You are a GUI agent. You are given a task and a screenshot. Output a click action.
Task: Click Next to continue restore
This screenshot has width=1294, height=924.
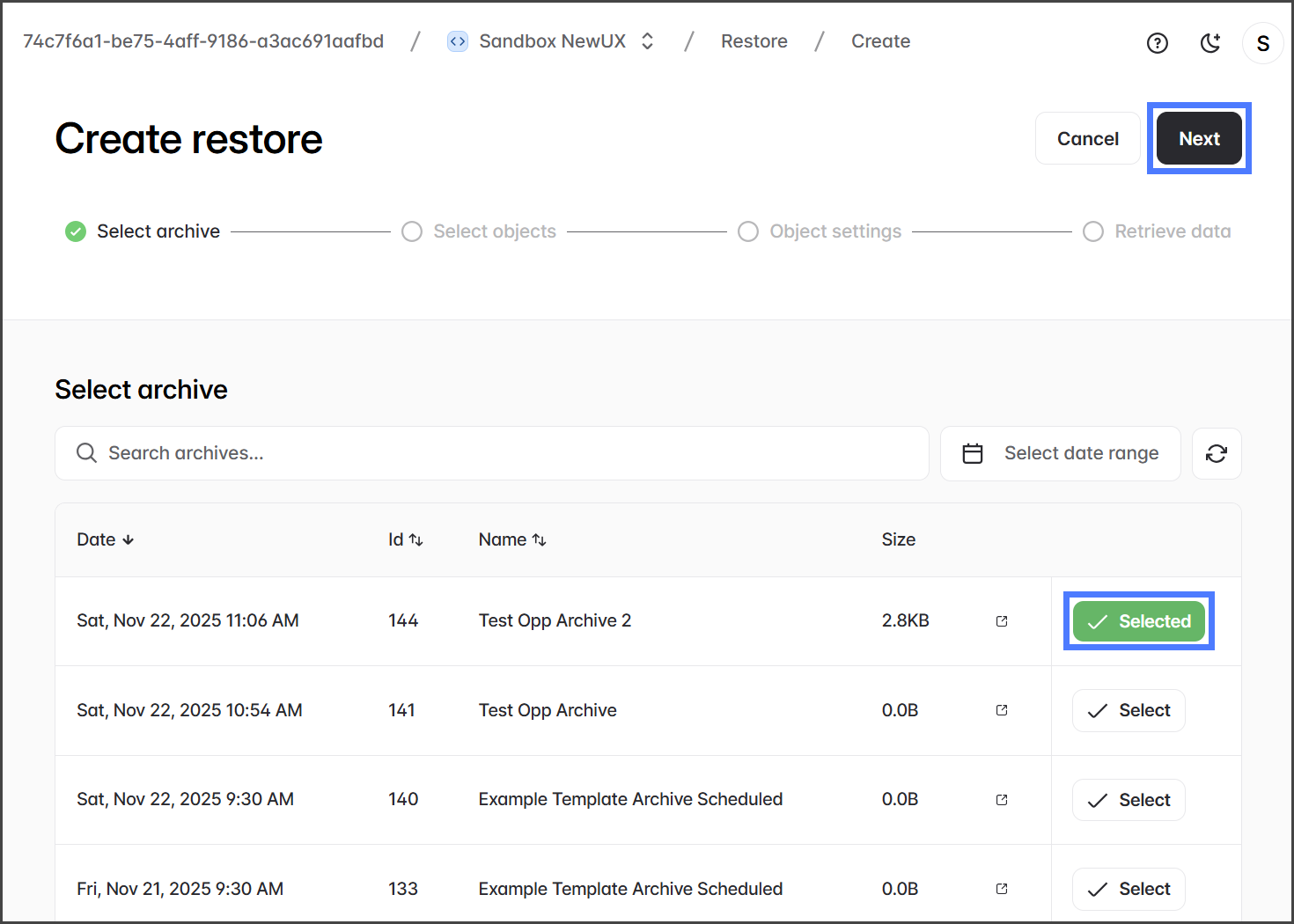1198,139
